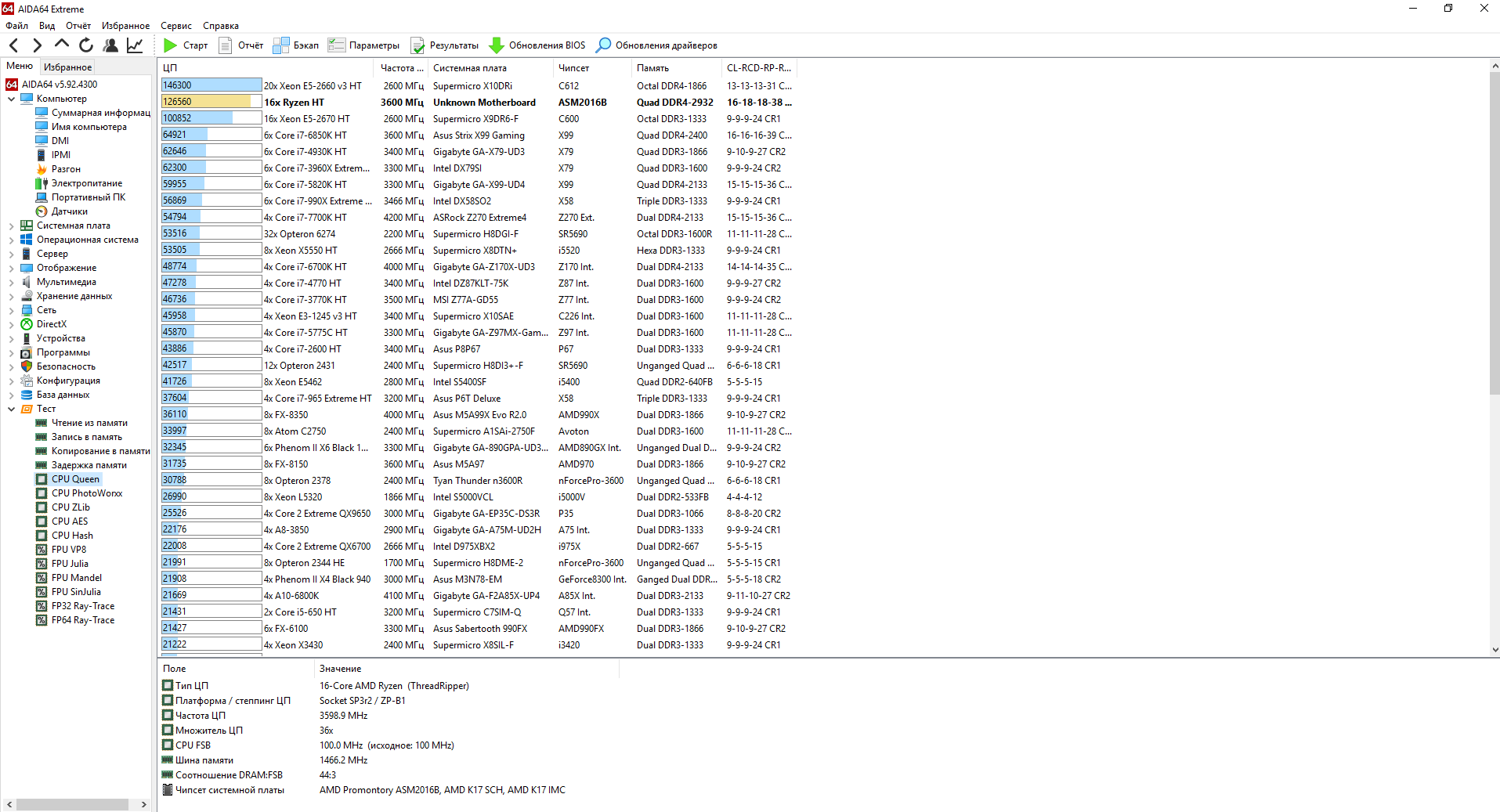Image resolution: width=1500 pixels, height=812 pixels.
Task: Expand the Операционная система node
Action: tap(11, 240)
